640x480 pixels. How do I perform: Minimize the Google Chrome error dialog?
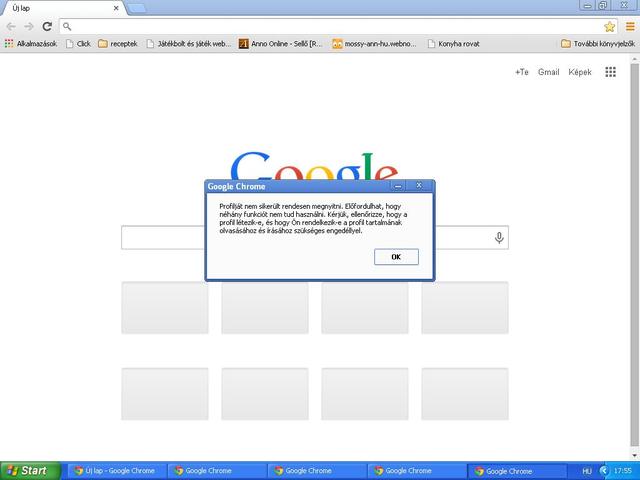point(398,186)
